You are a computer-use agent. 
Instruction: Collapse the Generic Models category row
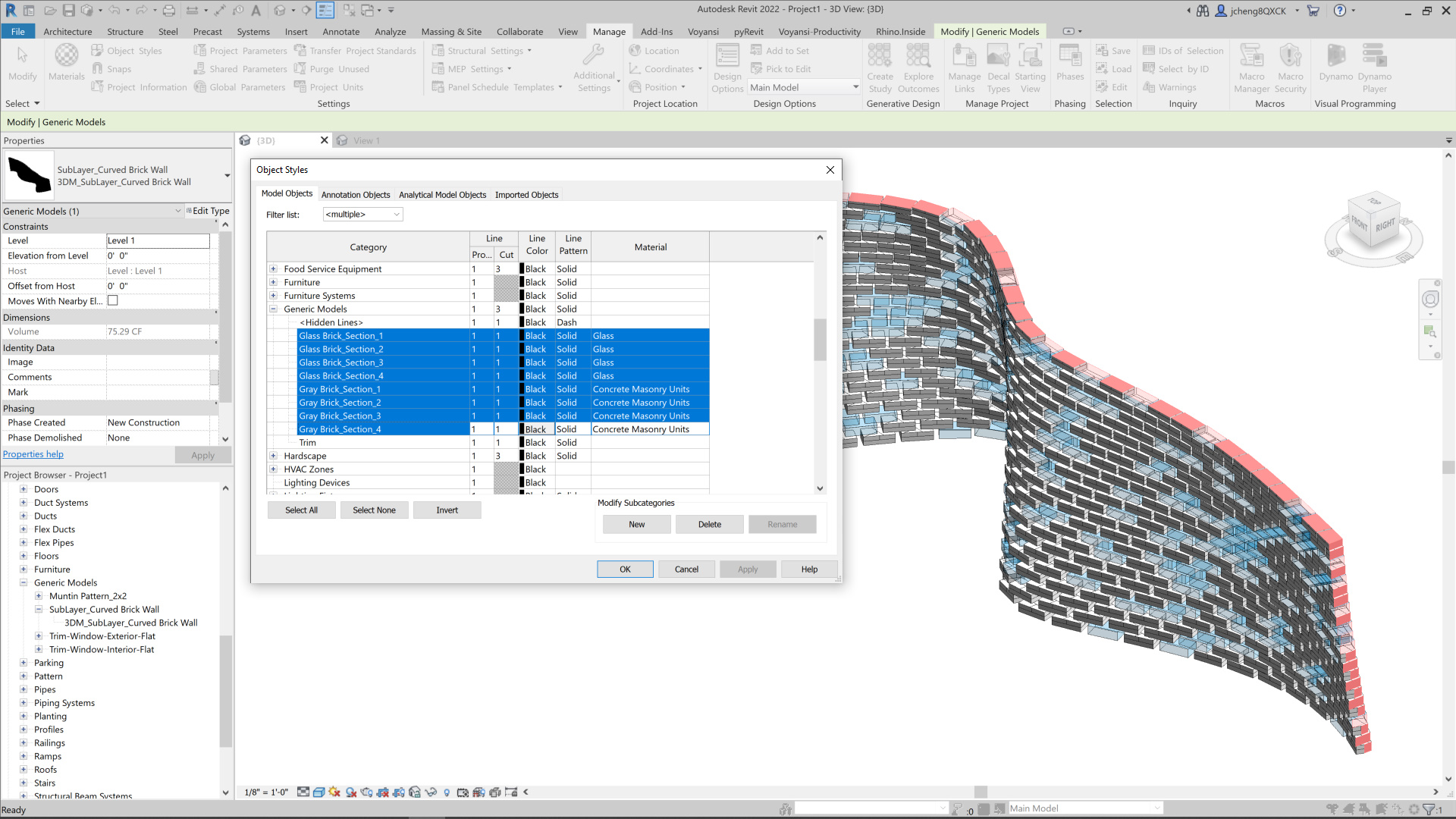[x=273, y=309]
